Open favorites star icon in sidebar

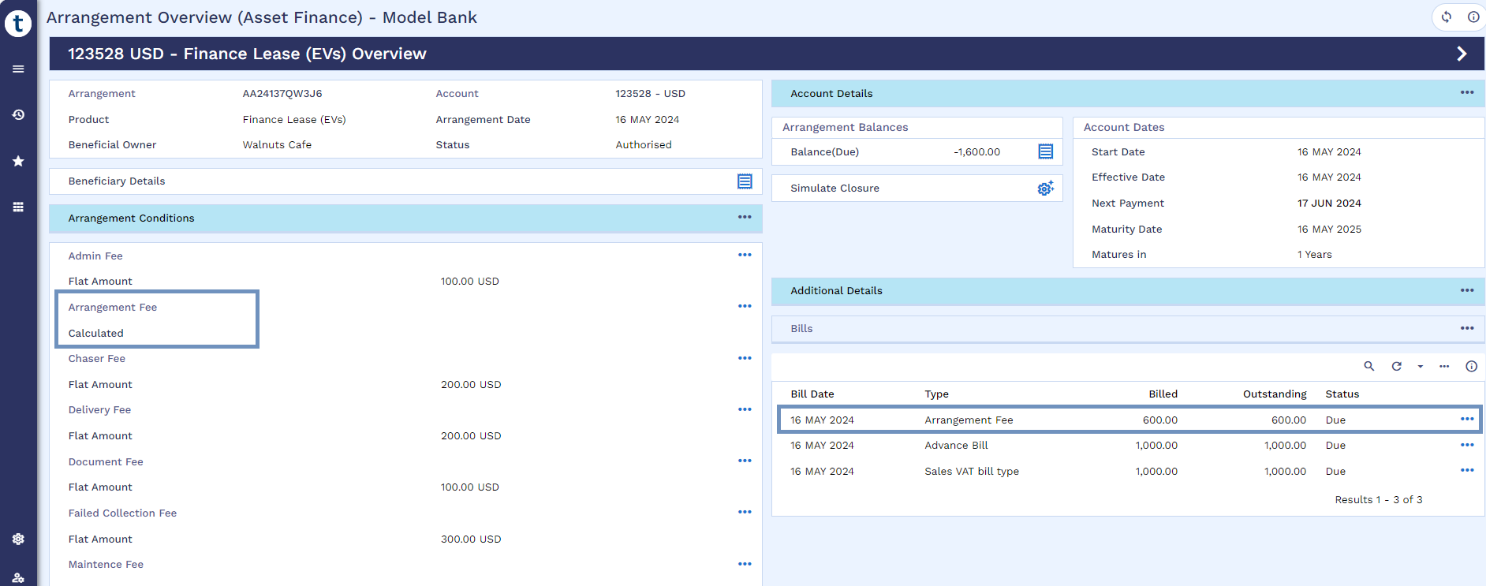click(x=18, y=161)
